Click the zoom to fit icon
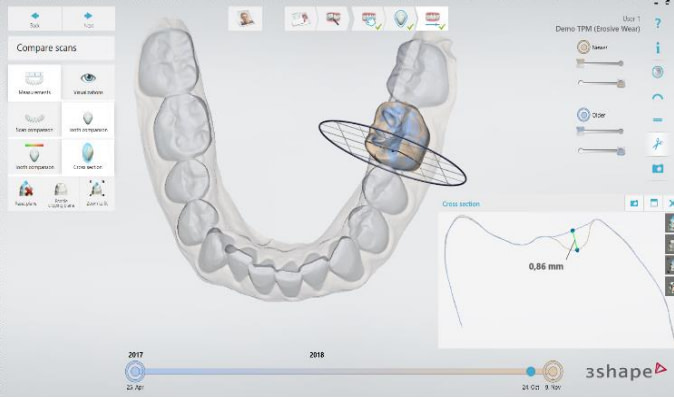674x398 pixels. [97, 193]
